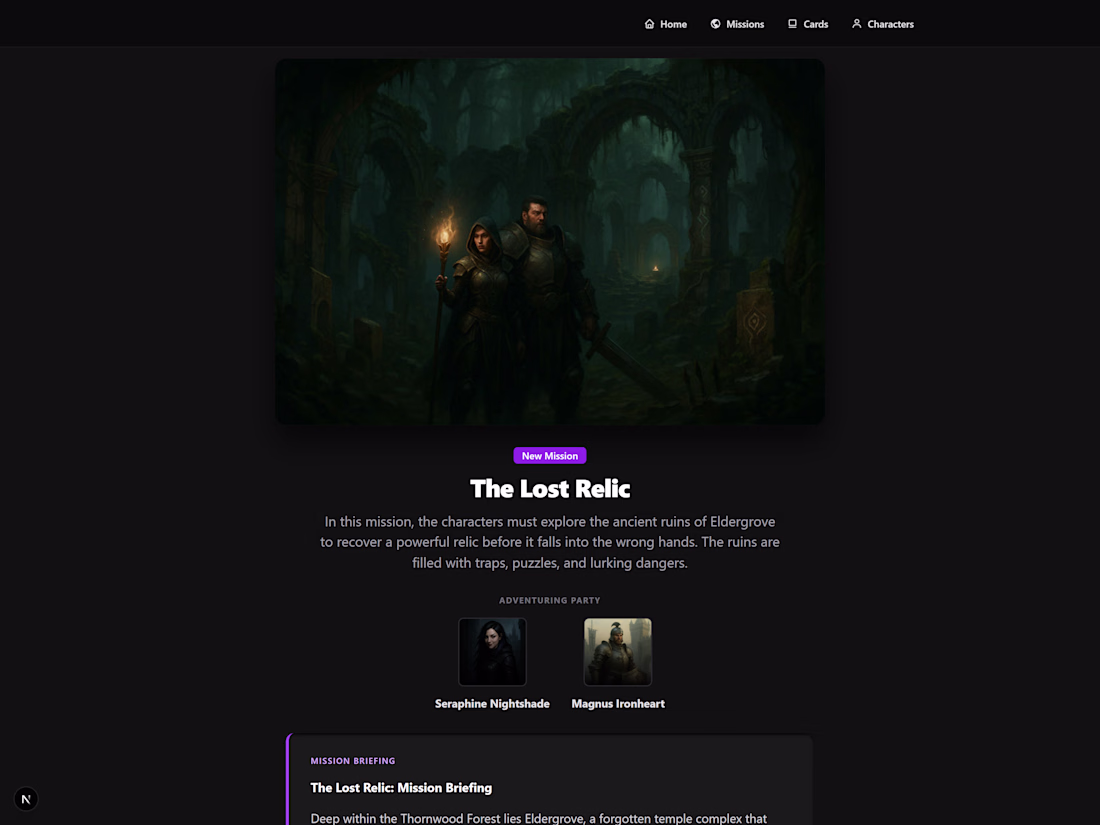Open the Characters nav link
Image resolution: width=1100 pixels, height=825 pixels.
click(x=883, y=24)
